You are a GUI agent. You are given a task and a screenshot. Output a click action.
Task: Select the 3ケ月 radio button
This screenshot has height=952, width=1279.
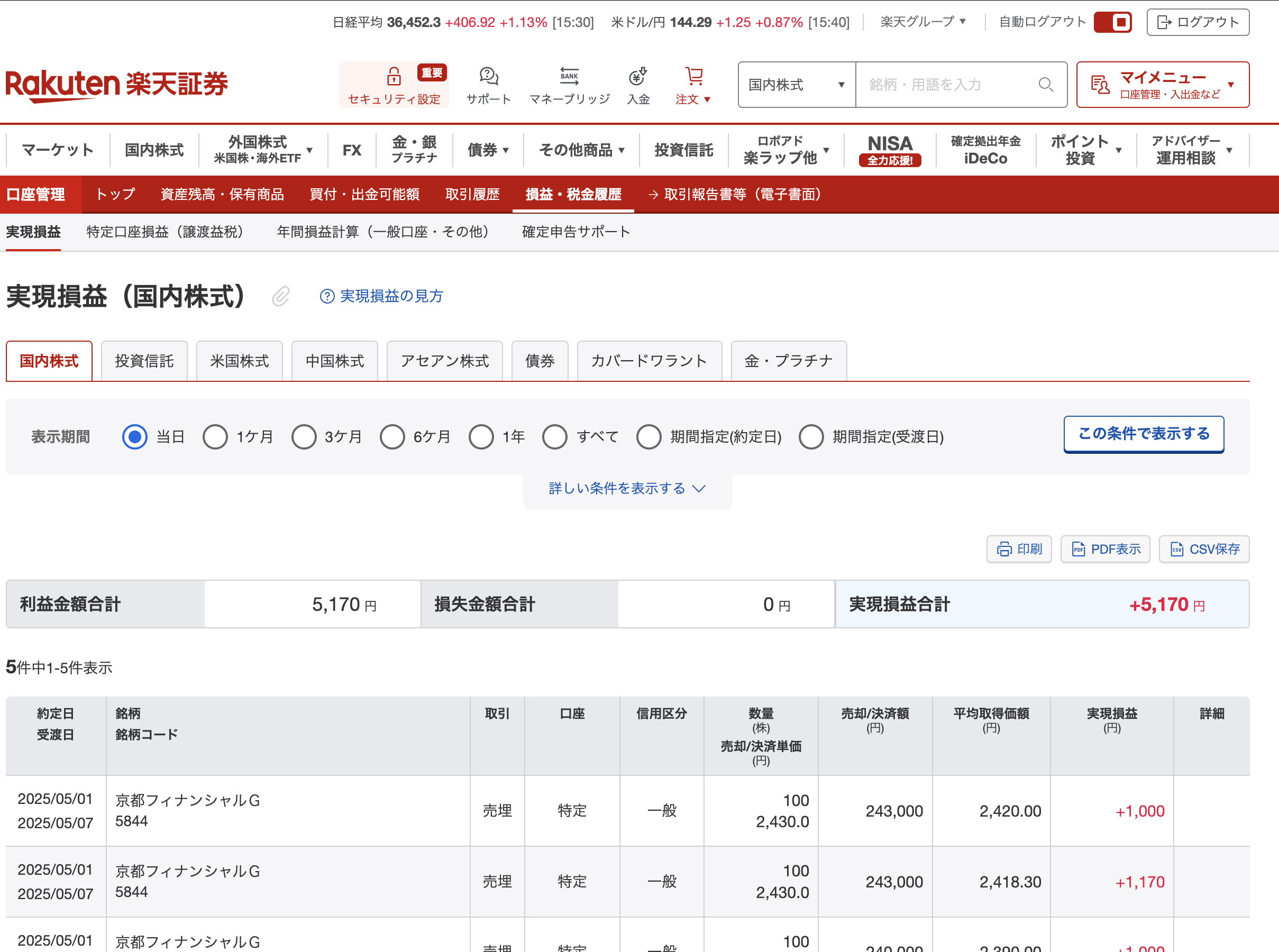304,437
